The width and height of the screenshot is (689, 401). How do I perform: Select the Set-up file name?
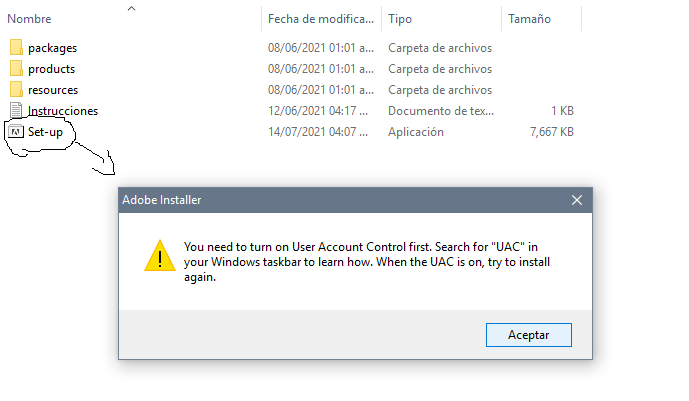pyautogui.click(x=45, y=132)
